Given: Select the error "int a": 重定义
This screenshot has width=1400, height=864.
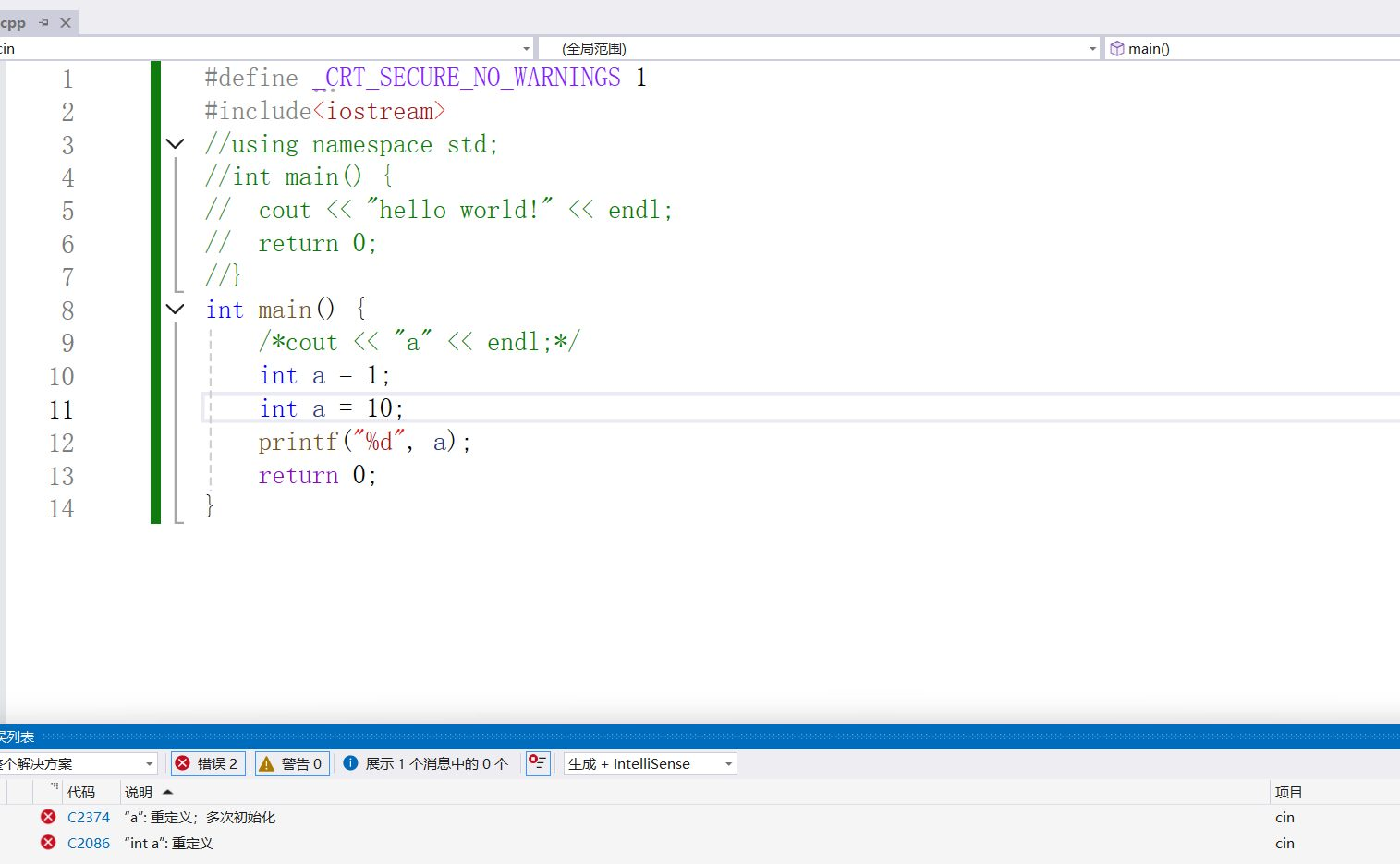Looking at the screenshot, I should pyautogui.click(x=169, y=844).
